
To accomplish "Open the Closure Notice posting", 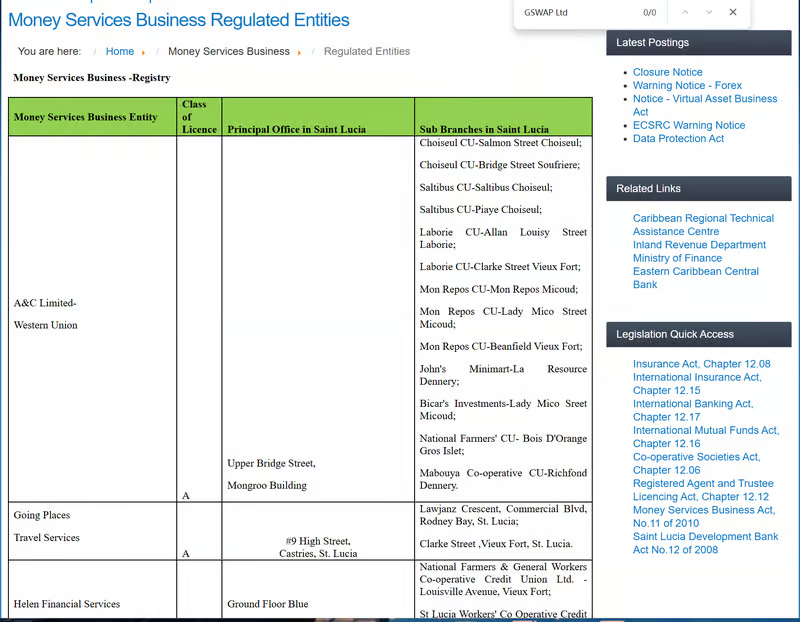I will tap(667, 72).
